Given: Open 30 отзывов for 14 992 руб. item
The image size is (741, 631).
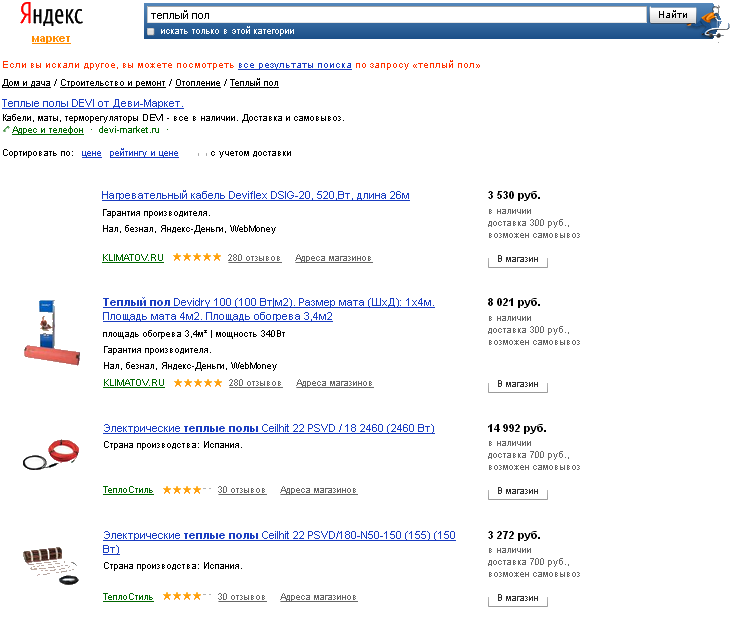Looking at the screenshot, I should point(241,490).
